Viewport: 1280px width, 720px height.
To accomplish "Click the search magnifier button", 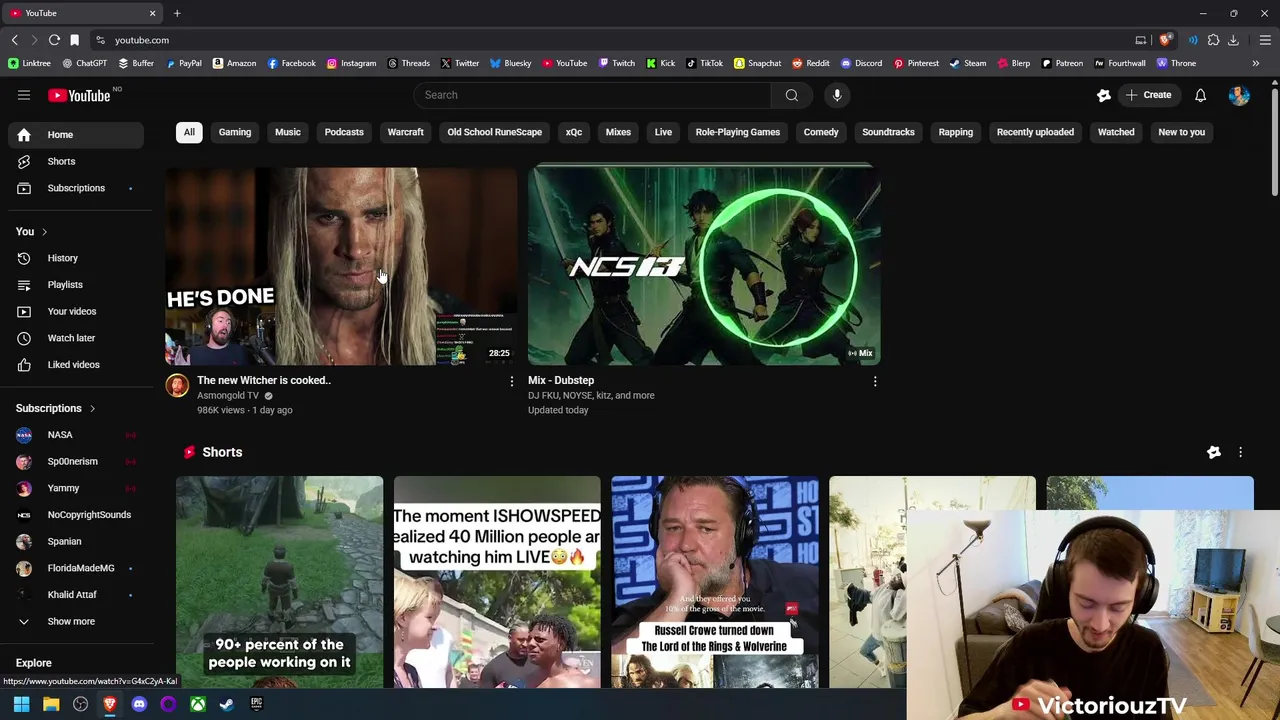I will 791,95.
